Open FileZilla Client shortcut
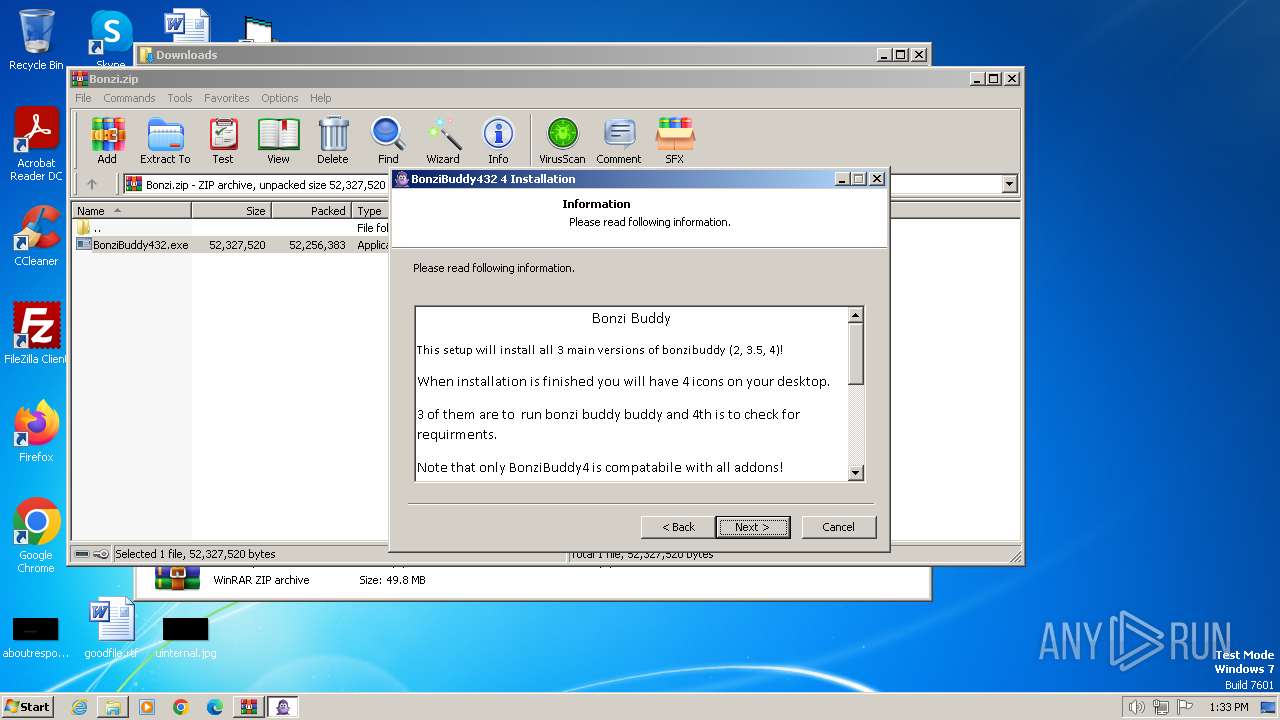This screenshot has width=1280, height=720. [36, 333]
